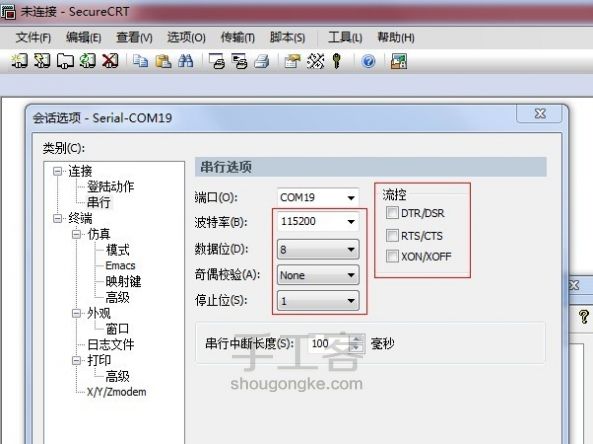Select 模式 in the category tree
The width and height of the screenshot is (593, 444).
pos(118,250)
